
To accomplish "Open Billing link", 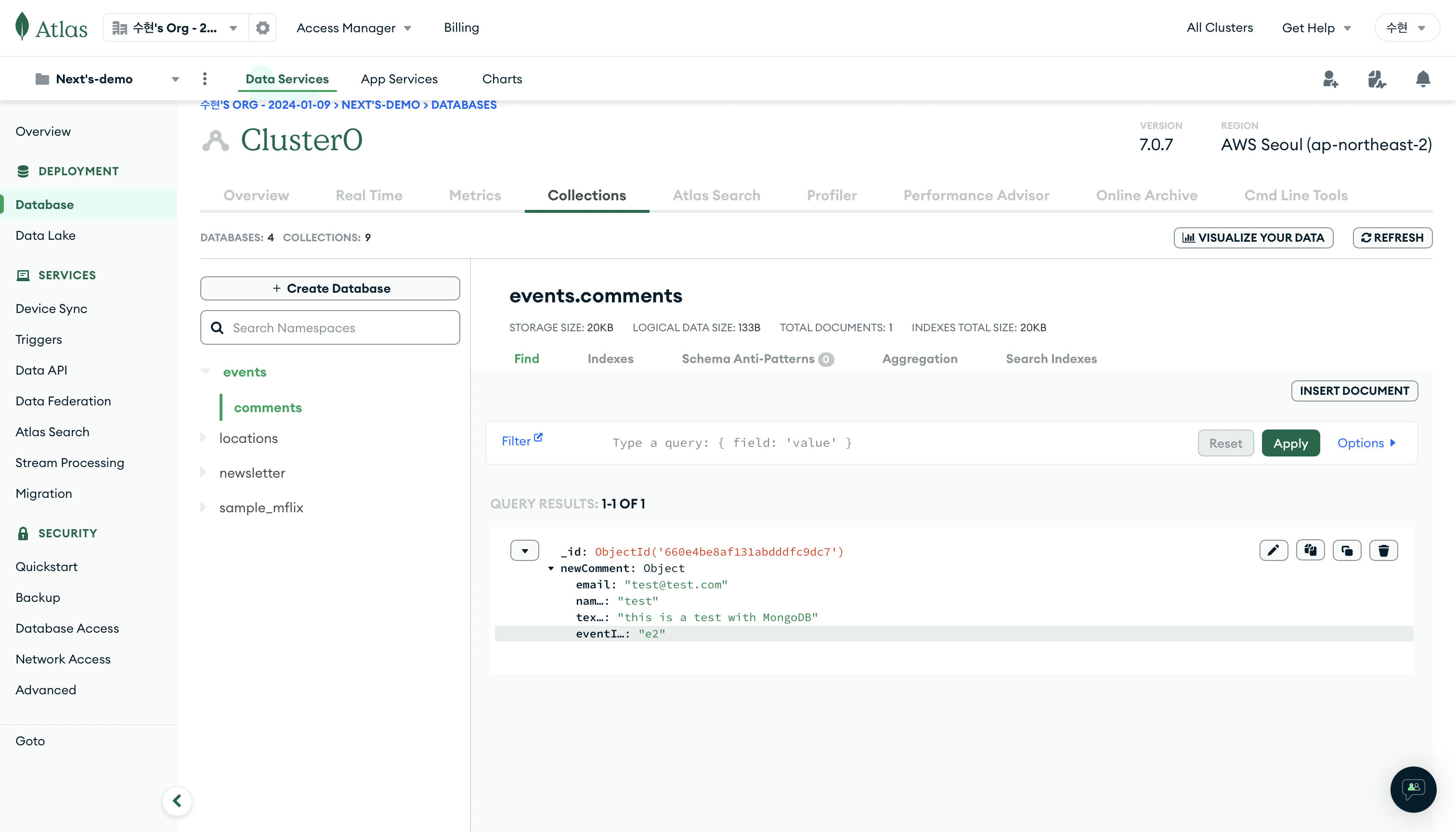I will click(461, 27).
